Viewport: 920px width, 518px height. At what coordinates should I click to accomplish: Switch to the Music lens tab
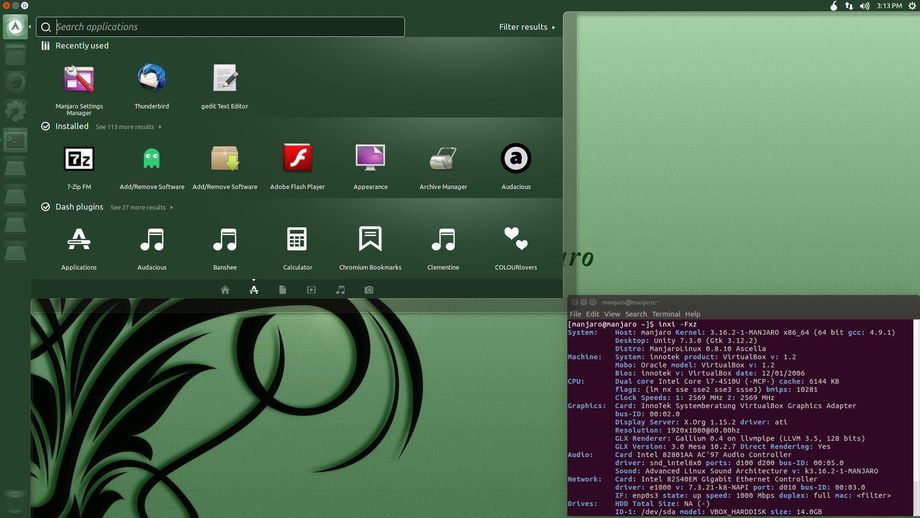click(x=340, y=290)
